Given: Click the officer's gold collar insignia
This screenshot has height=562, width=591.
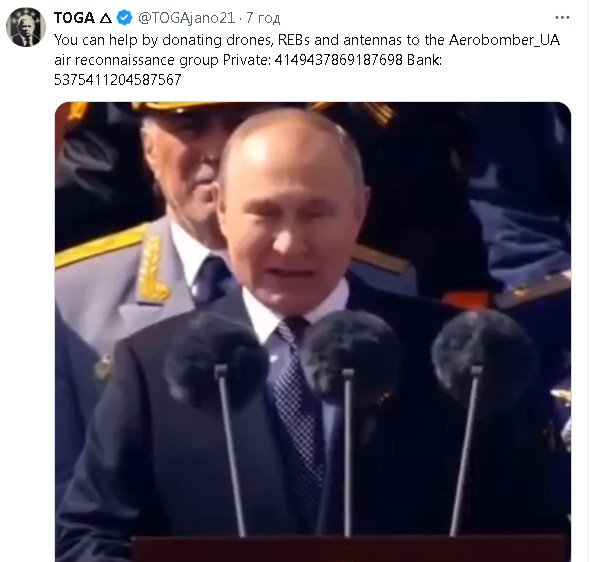Looking at the screenshot, I should [153, 270].
